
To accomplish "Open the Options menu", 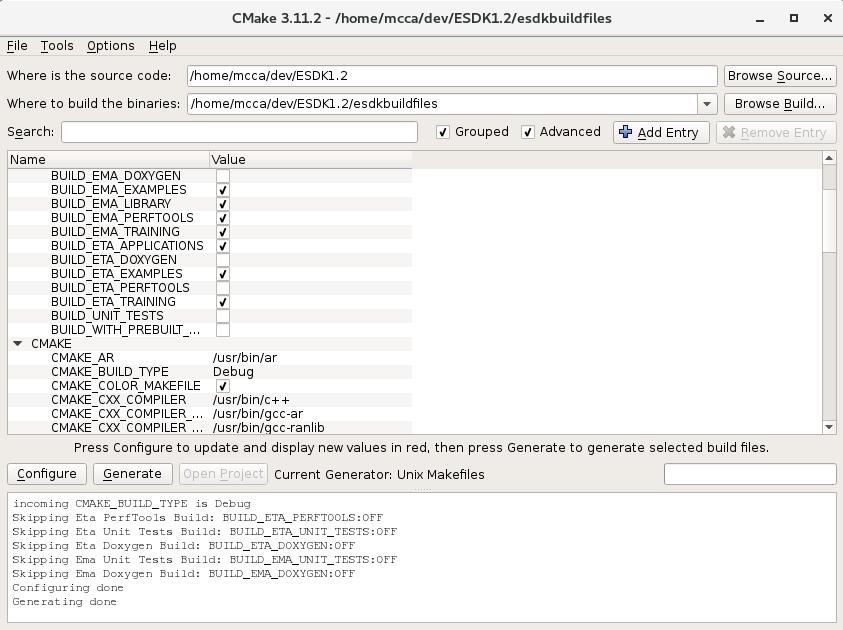I will click(x=111, y=46).
